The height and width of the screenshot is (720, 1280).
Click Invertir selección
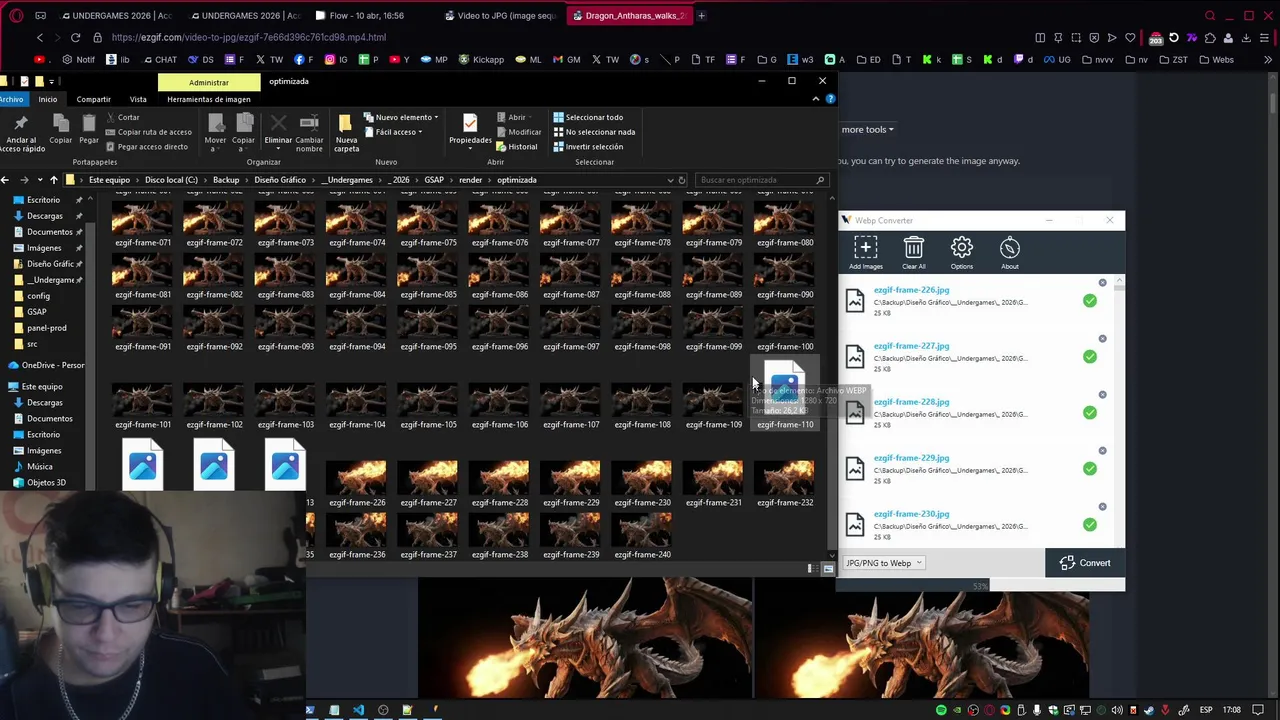point(588,147)
